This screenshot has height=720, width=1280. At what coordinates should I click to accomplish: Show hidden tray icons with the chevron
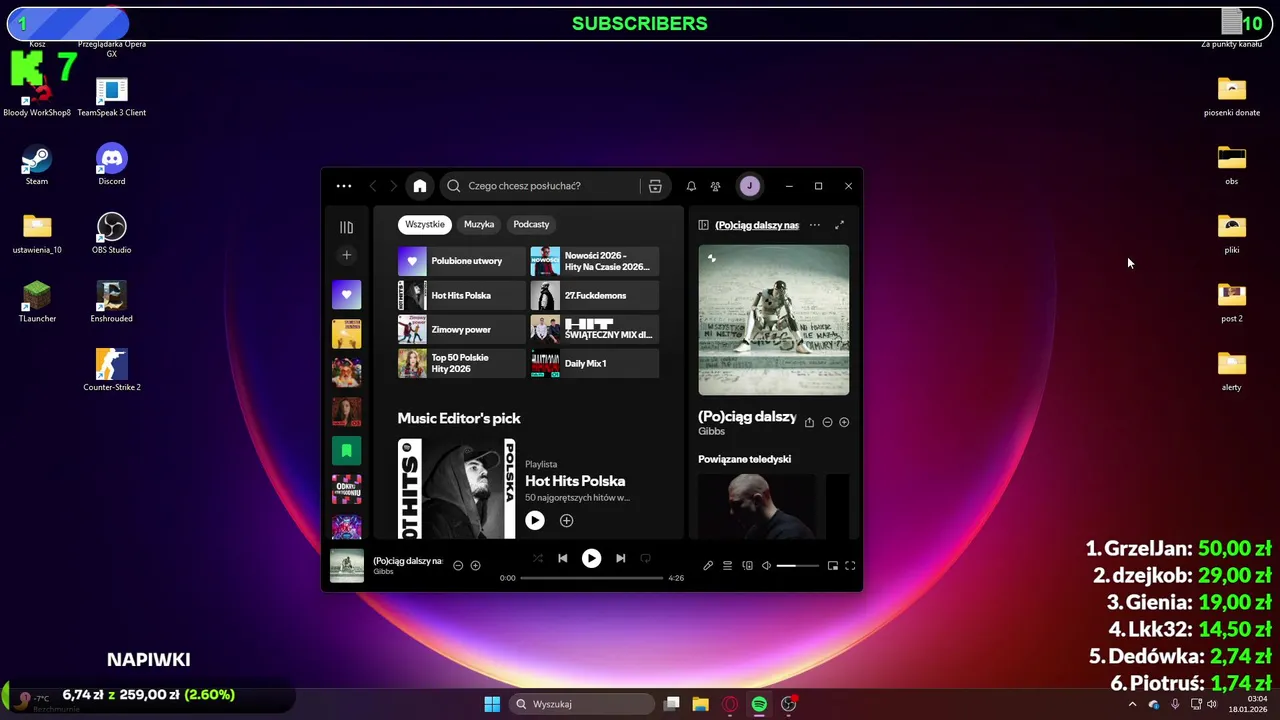point(1132,704)
